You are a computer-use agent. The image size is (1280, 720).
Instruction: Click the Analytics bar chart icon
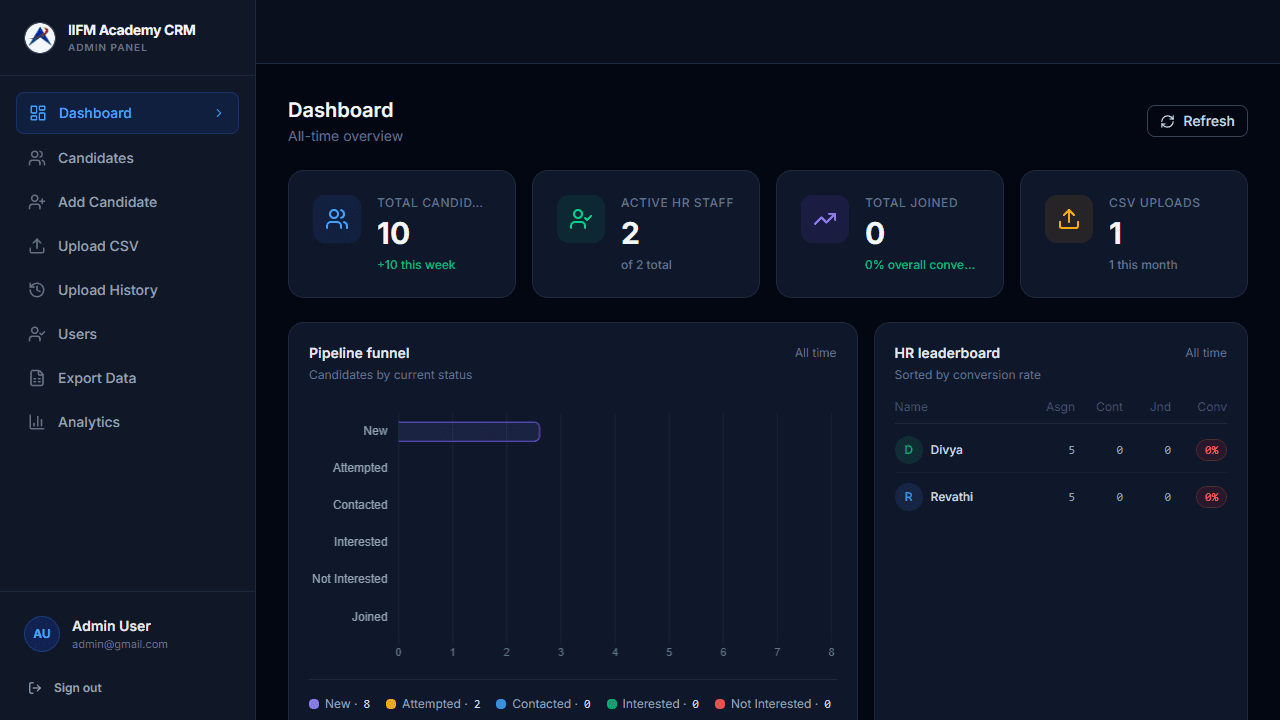[x=37, y=422]
